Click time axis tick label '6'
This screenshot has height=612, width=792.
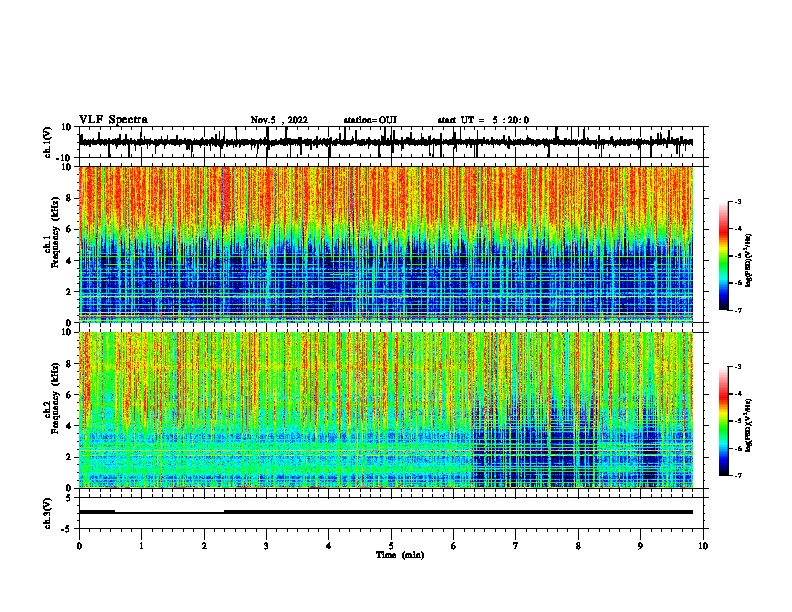coord(453,546)
